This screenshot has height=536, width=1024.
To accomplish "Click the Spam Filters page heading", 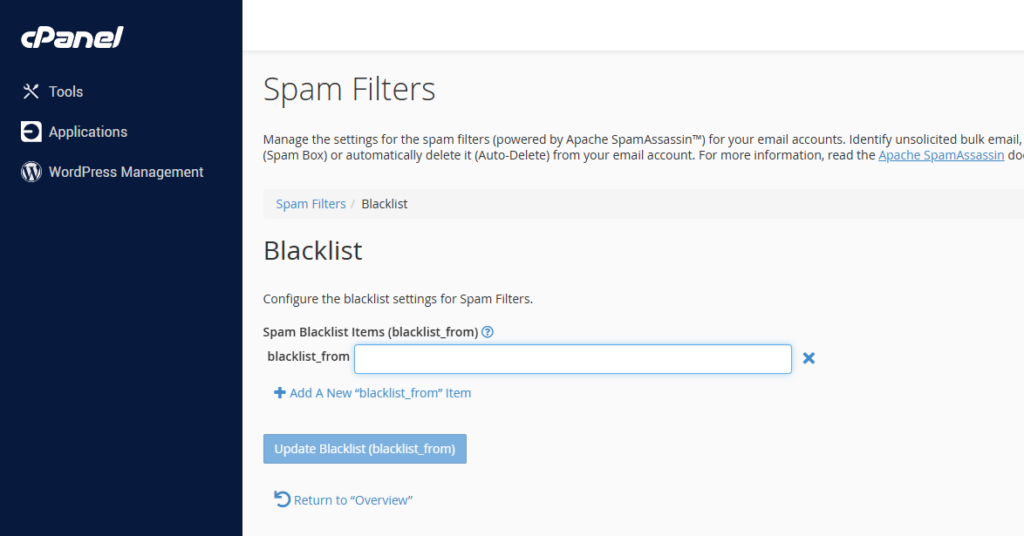I will click(x=349, y=90).
